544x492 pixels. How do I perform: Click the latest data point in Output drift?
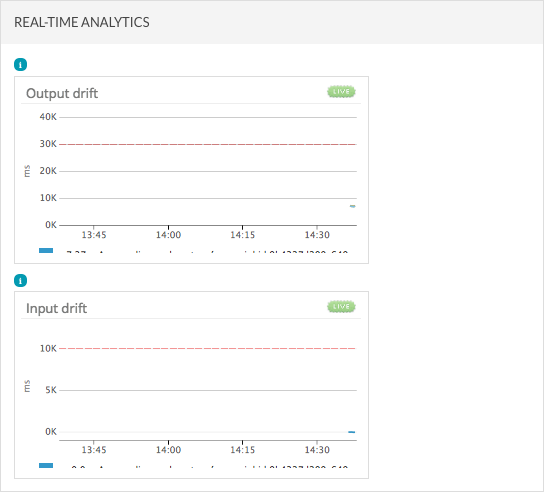point(352,206)
